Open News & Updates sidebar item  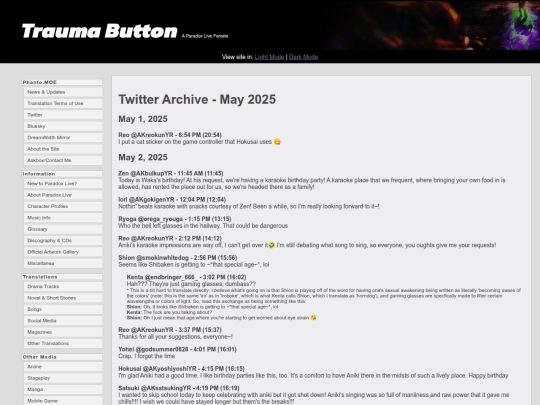point(63,92)
